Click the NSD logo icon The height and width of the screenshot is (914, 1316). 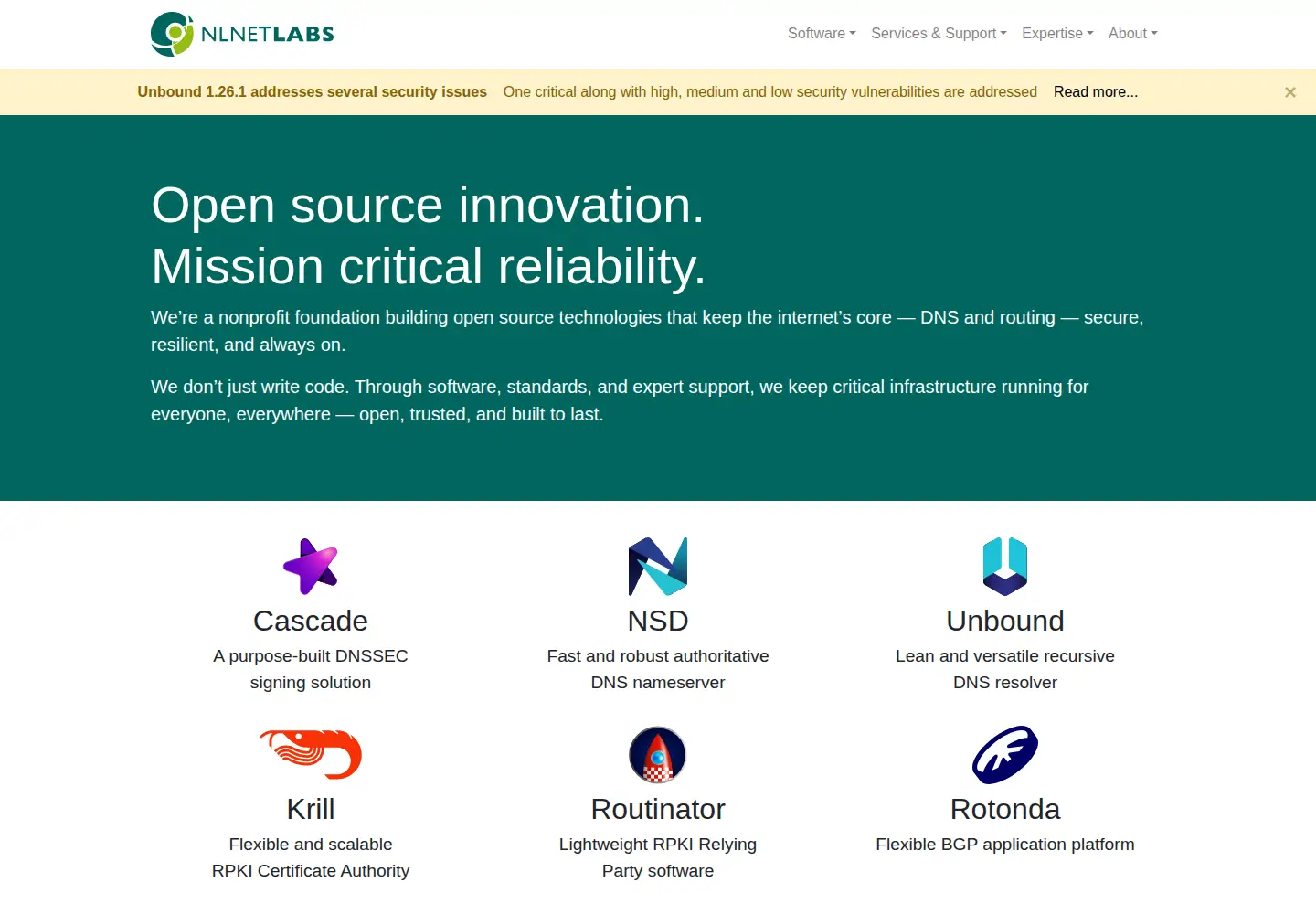tap(658, 567)
